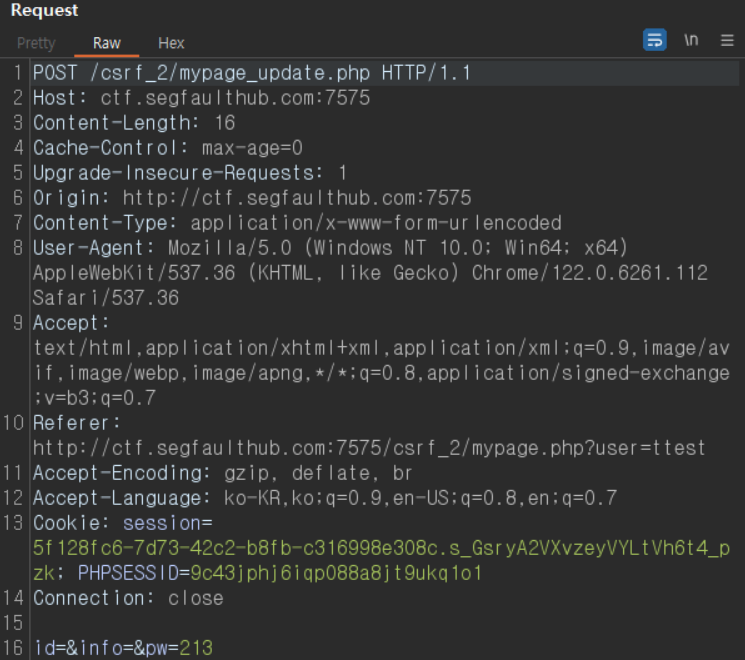The image size is (745, 660).
Task: Switch to the Pretty tab
Action: [36, 43]
